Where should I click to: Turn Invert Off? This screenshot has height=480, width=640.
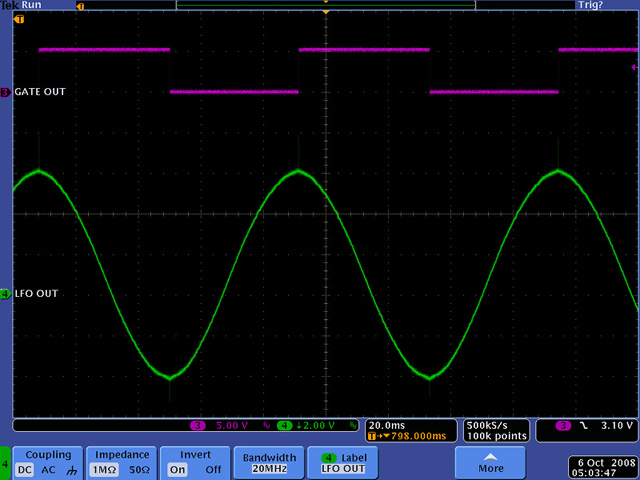pos(213,470)
